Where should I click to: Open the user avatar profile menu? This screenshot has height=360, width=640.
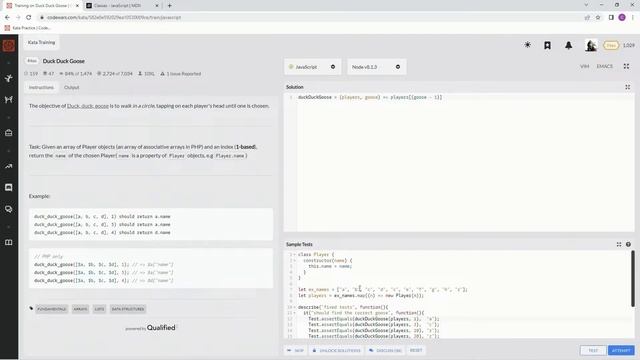[591, 45]
